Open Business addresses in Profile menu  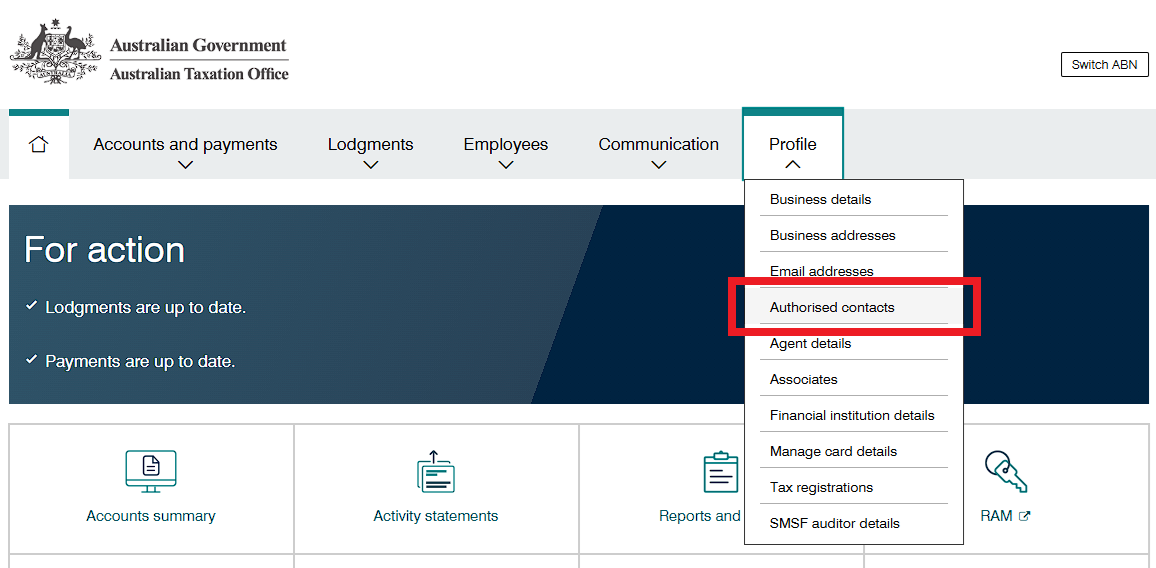(832, 235)
